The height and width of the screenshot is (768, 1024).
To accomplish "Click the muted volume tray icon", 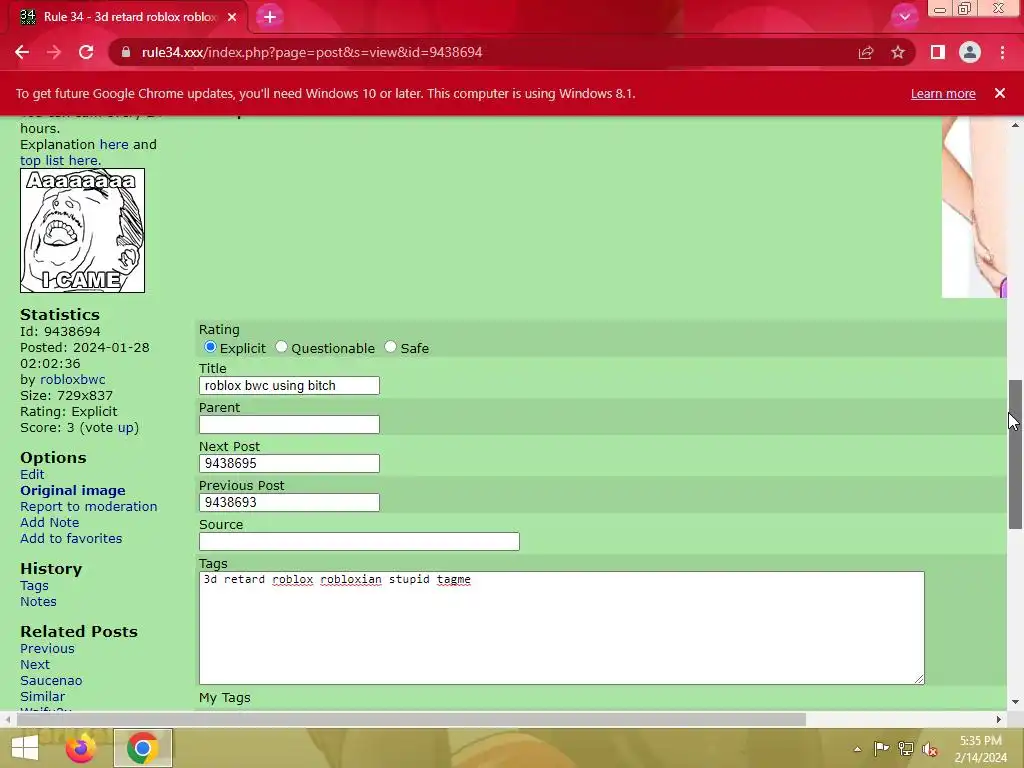I will pyautogui.click(x=930, y=749).
